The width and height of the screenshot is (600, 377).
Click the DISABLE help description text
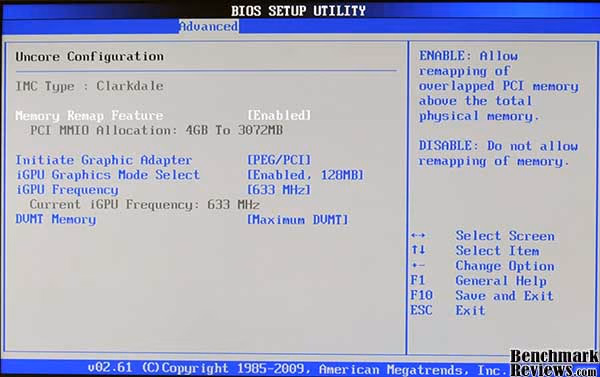click(499, 153)
